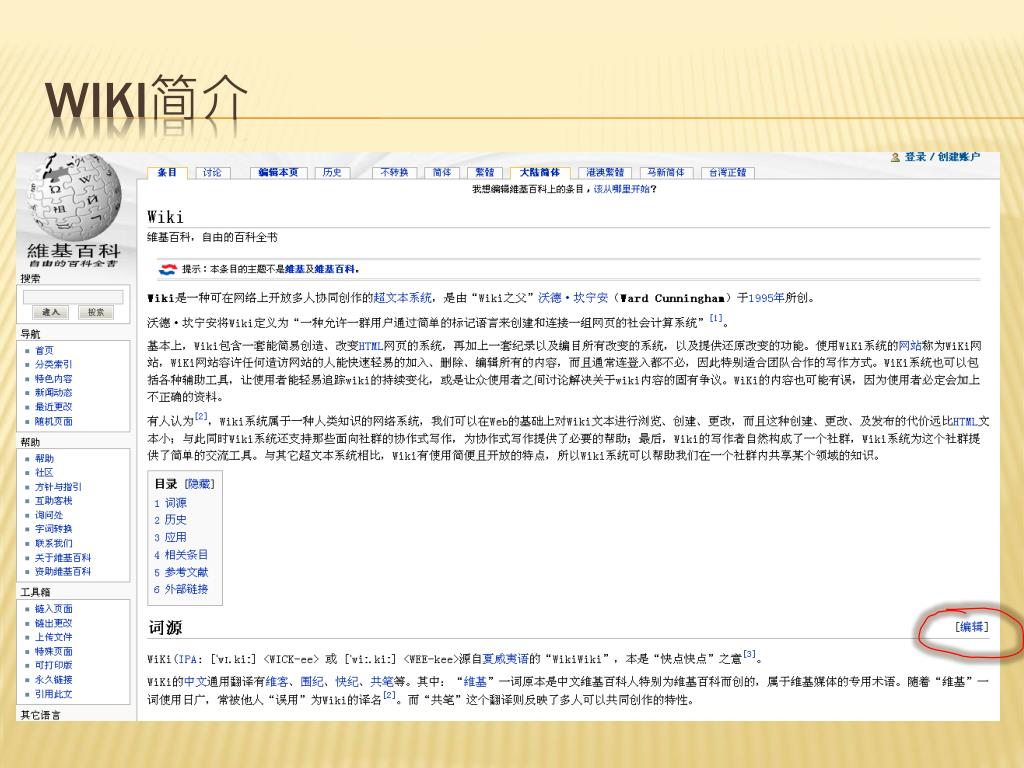This screenshot has height=768, width=1024.
Task: Collapse contents with the 隐藏 toggle
Action: pos(200,484)
